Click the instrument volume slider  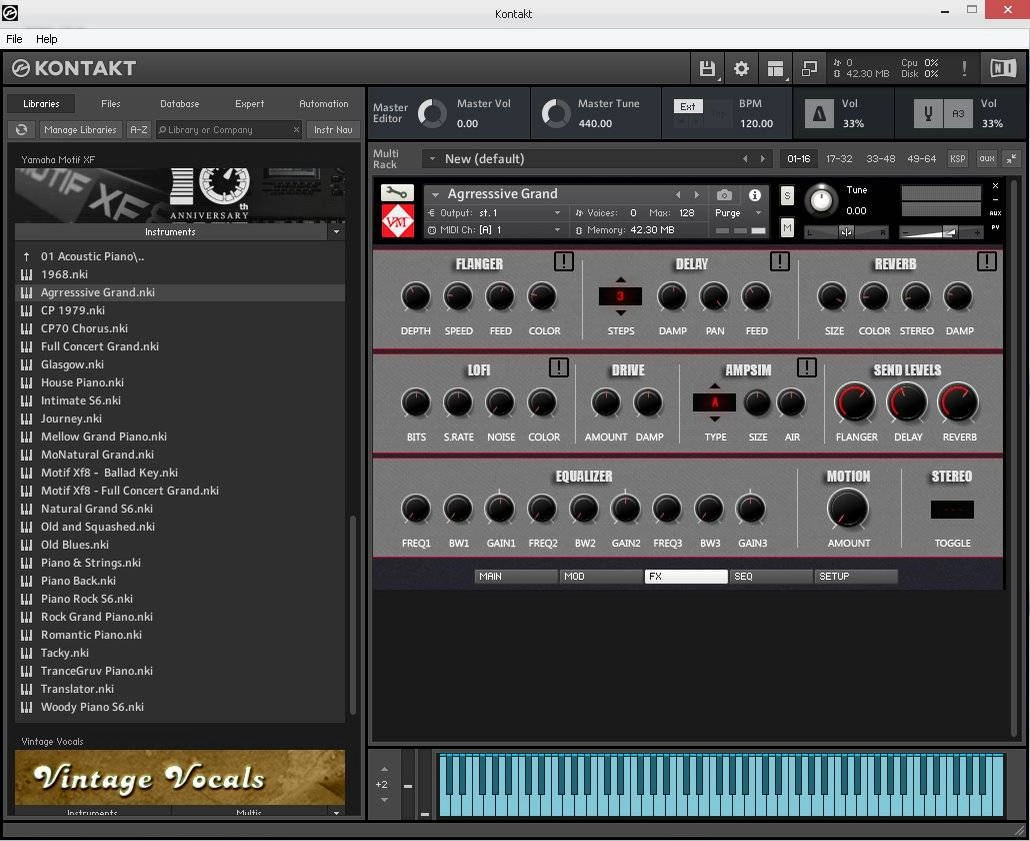[941, 232]
